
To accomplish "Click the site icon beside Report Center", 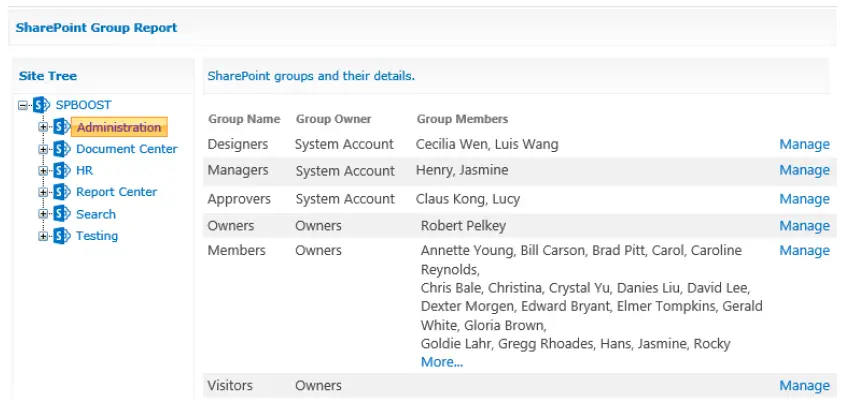I will click(x=62, y=192).
